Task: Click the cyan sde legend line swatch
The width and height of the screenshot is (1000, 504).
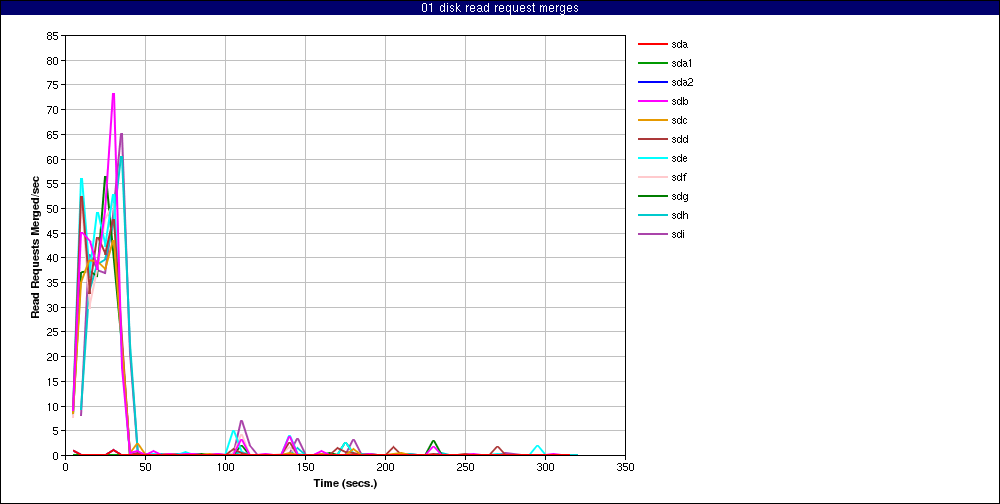Action: point(652,158)
